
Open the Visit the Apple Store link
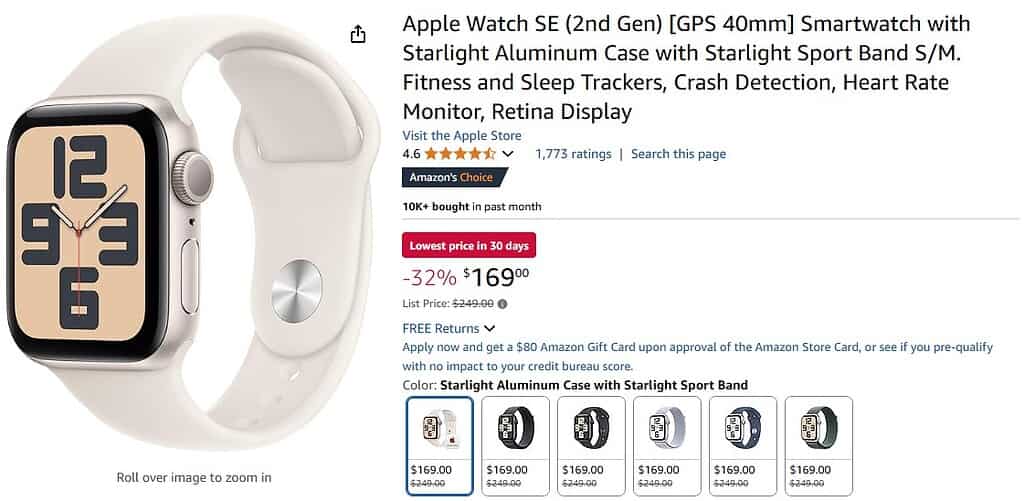[461, 135]
